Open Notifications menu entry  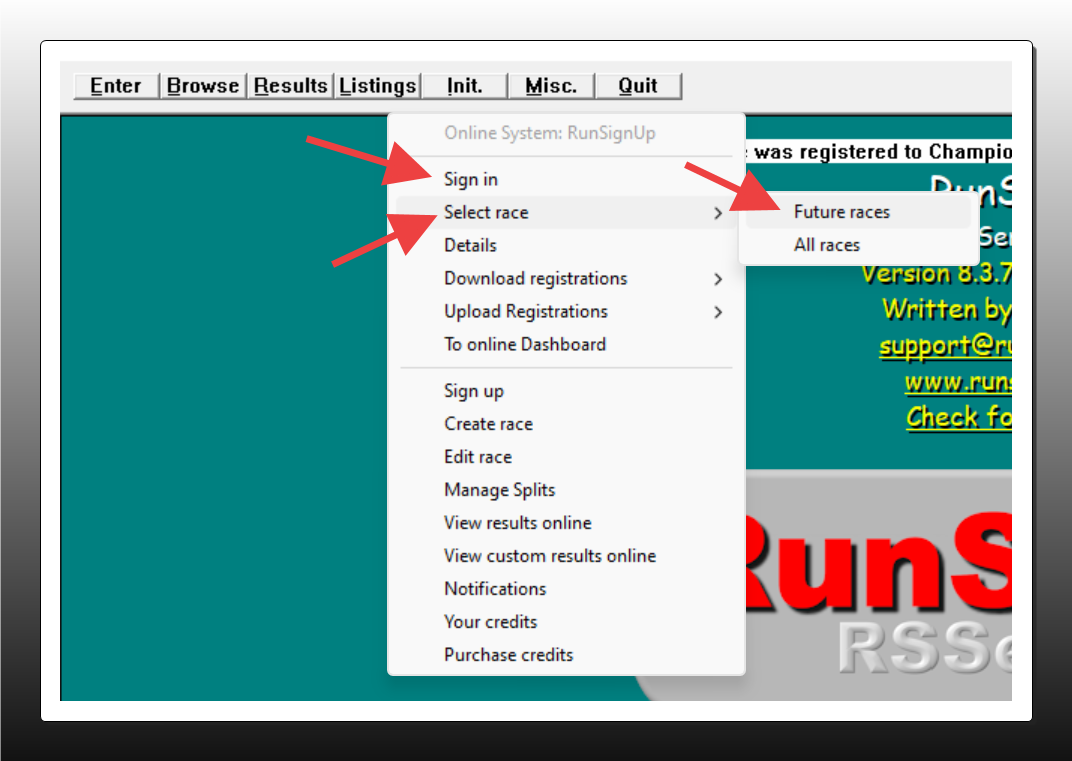click(x=566, y=589)
